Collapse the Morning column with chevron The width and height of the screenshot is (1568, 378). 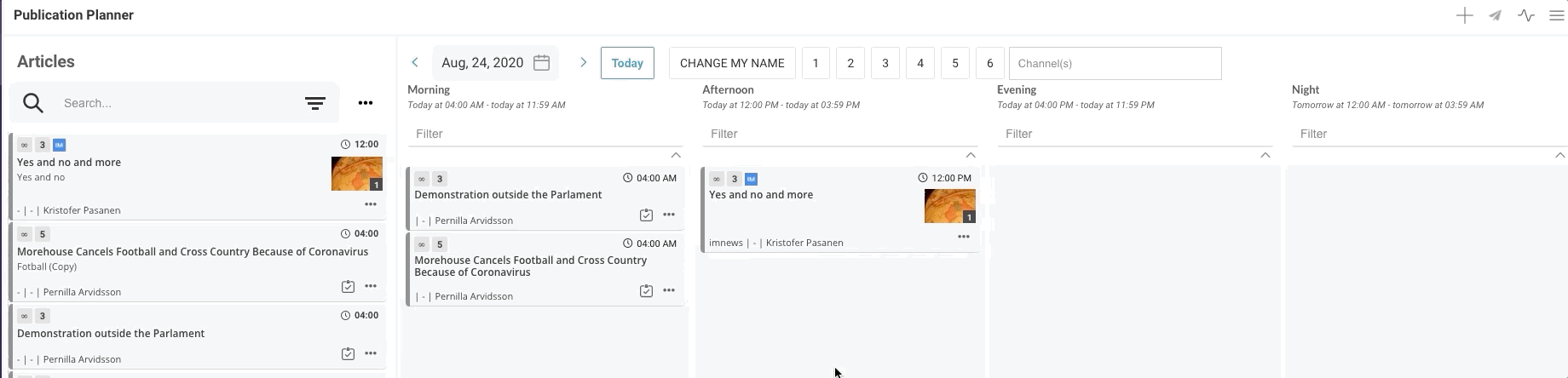pyautogui.click(x=676, y=155)
